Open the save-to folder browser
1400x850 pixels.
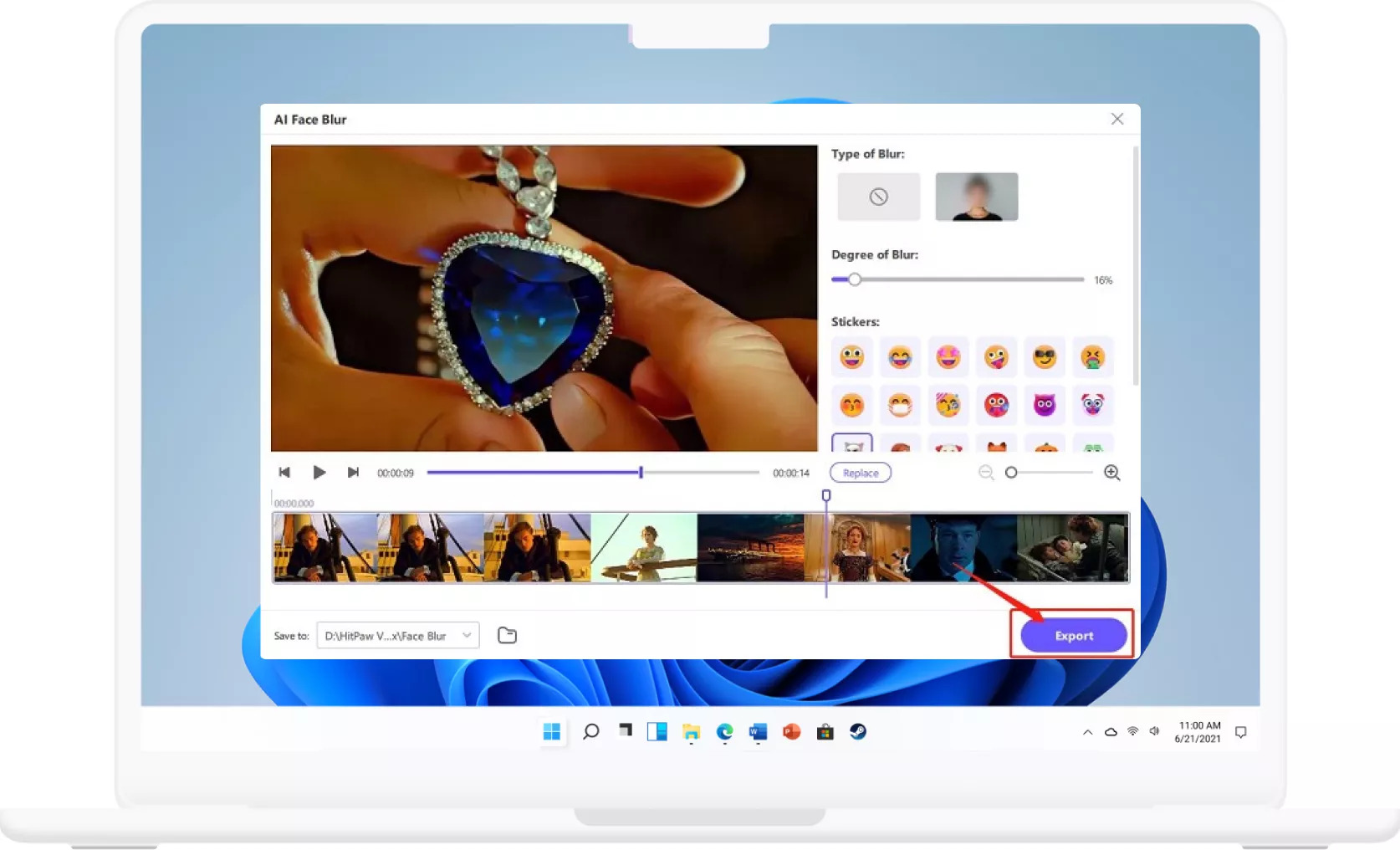[507, 635]
